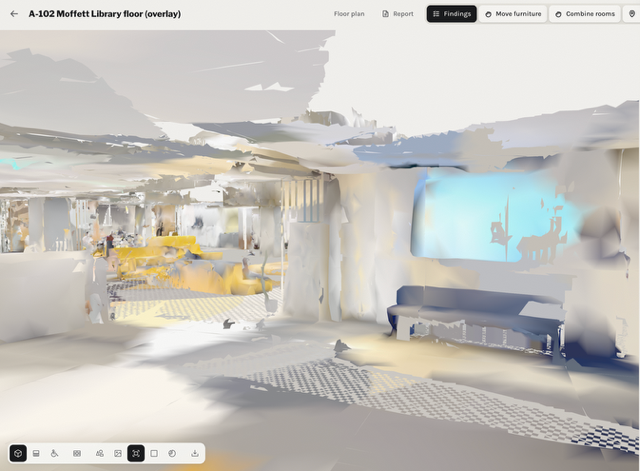This screenshot has width=640, height=471.
Task: Click the Move furniture button
Action: (513, 14)
